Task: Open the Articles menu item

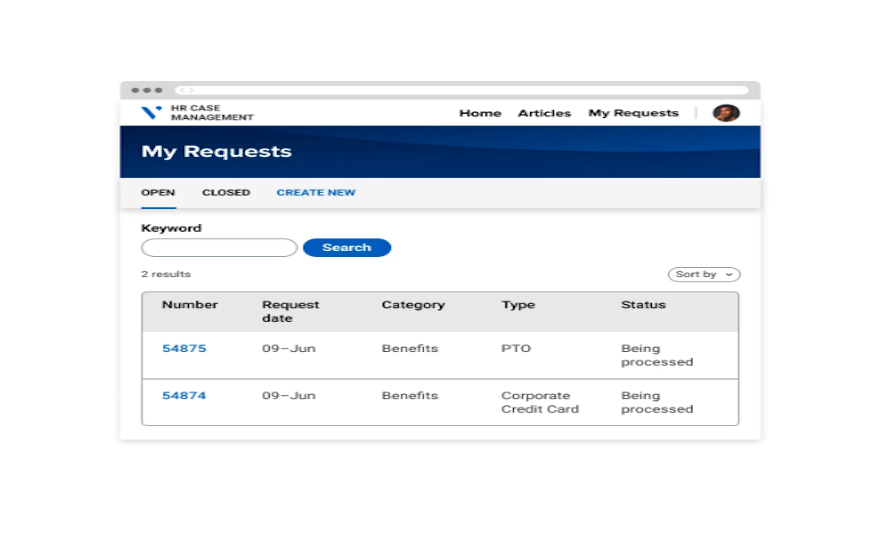Action: (544, 113)
